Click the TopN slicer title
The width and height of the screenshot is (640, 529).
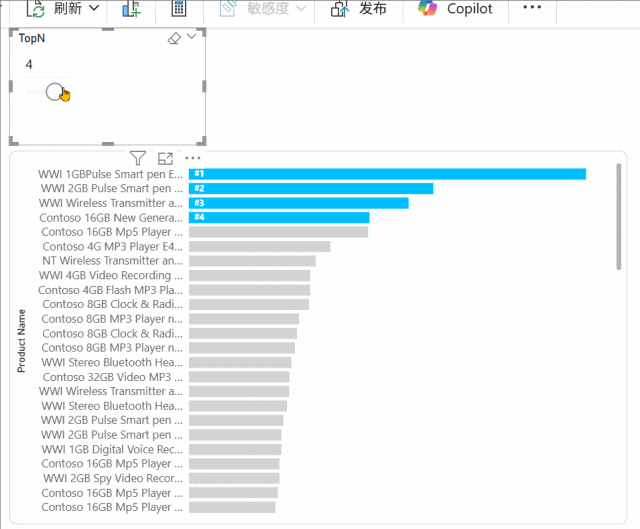pyautogui.click(x=32, y=38)
